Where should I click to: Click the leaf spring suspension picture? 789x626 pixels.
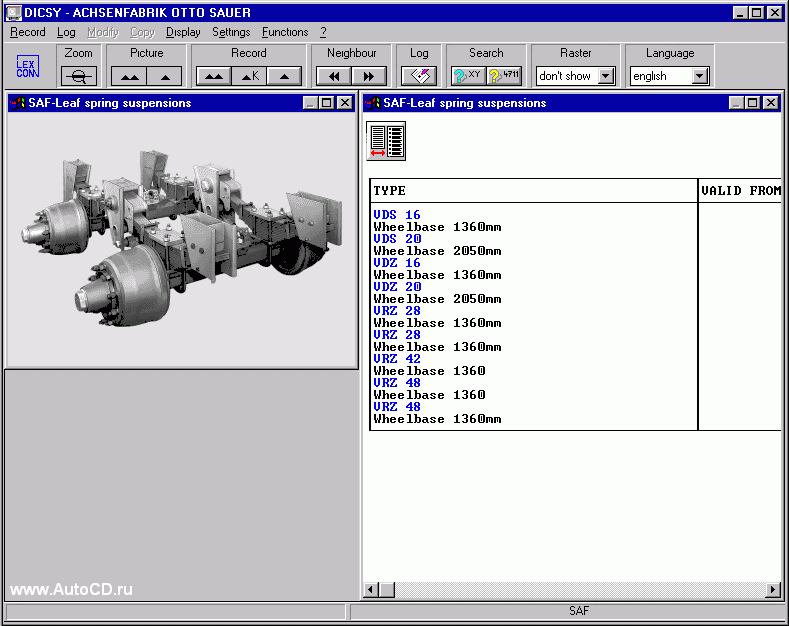(x=182, y=239)
